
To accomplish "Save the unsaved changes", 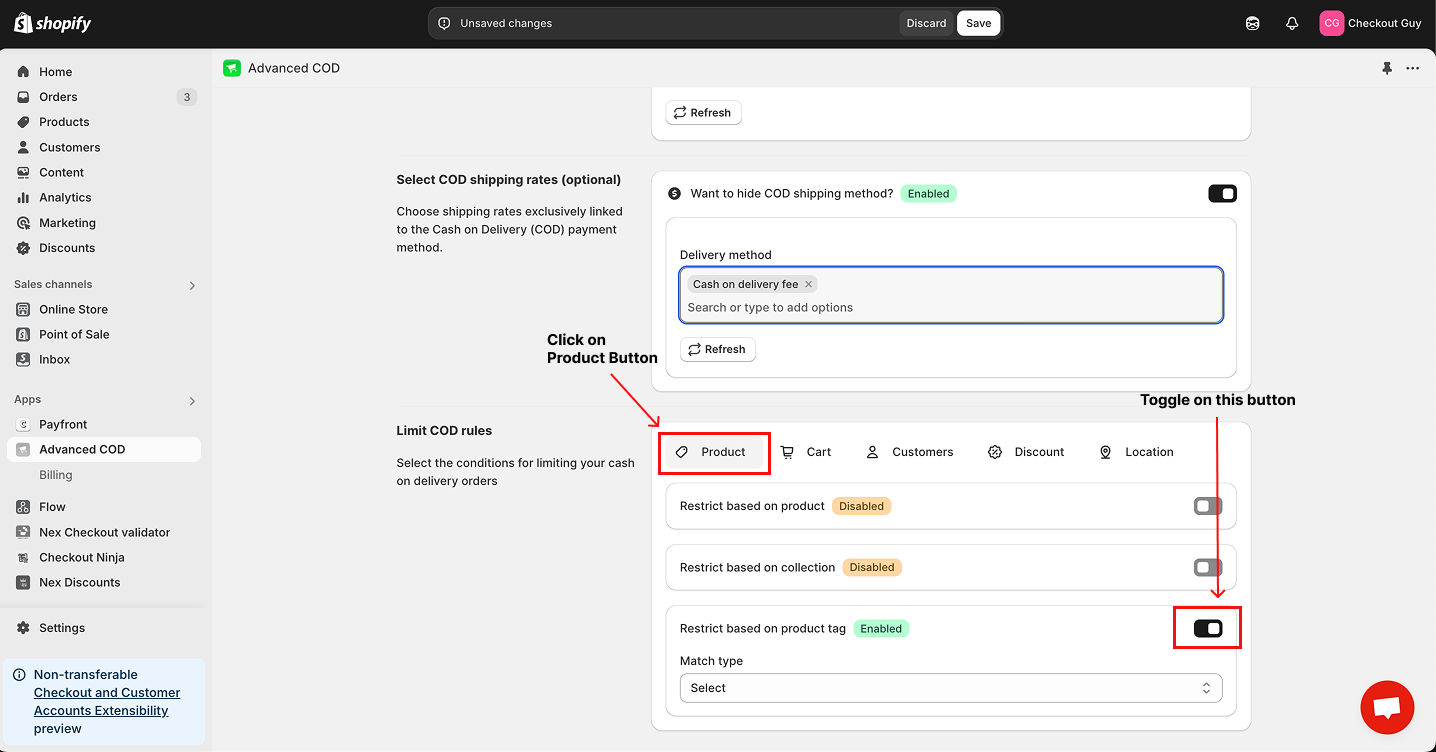I will (x=978, y=23).
